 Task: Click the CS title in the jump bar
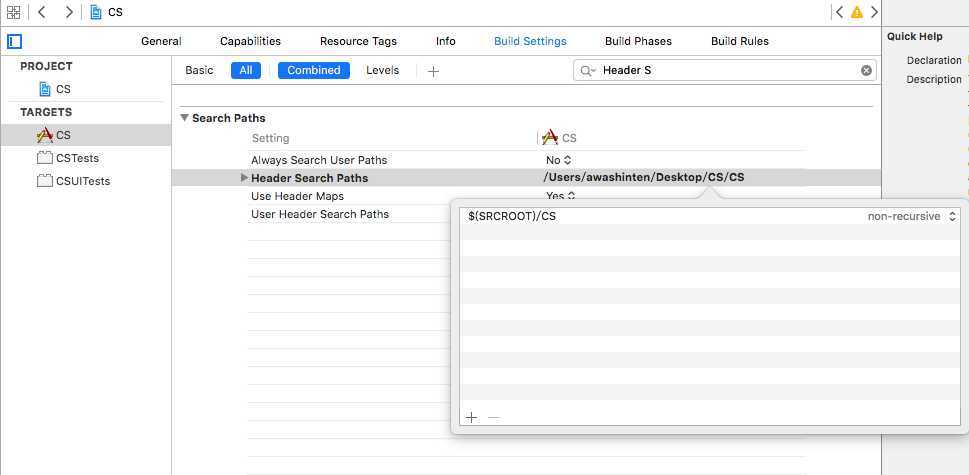pos(116,12)
